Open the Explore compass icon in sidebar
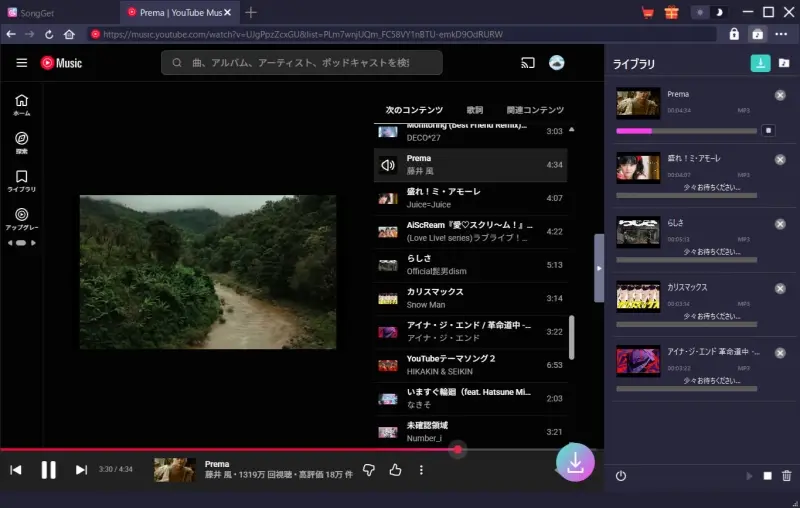Screen dimensions: 800x508 [21, 138]
